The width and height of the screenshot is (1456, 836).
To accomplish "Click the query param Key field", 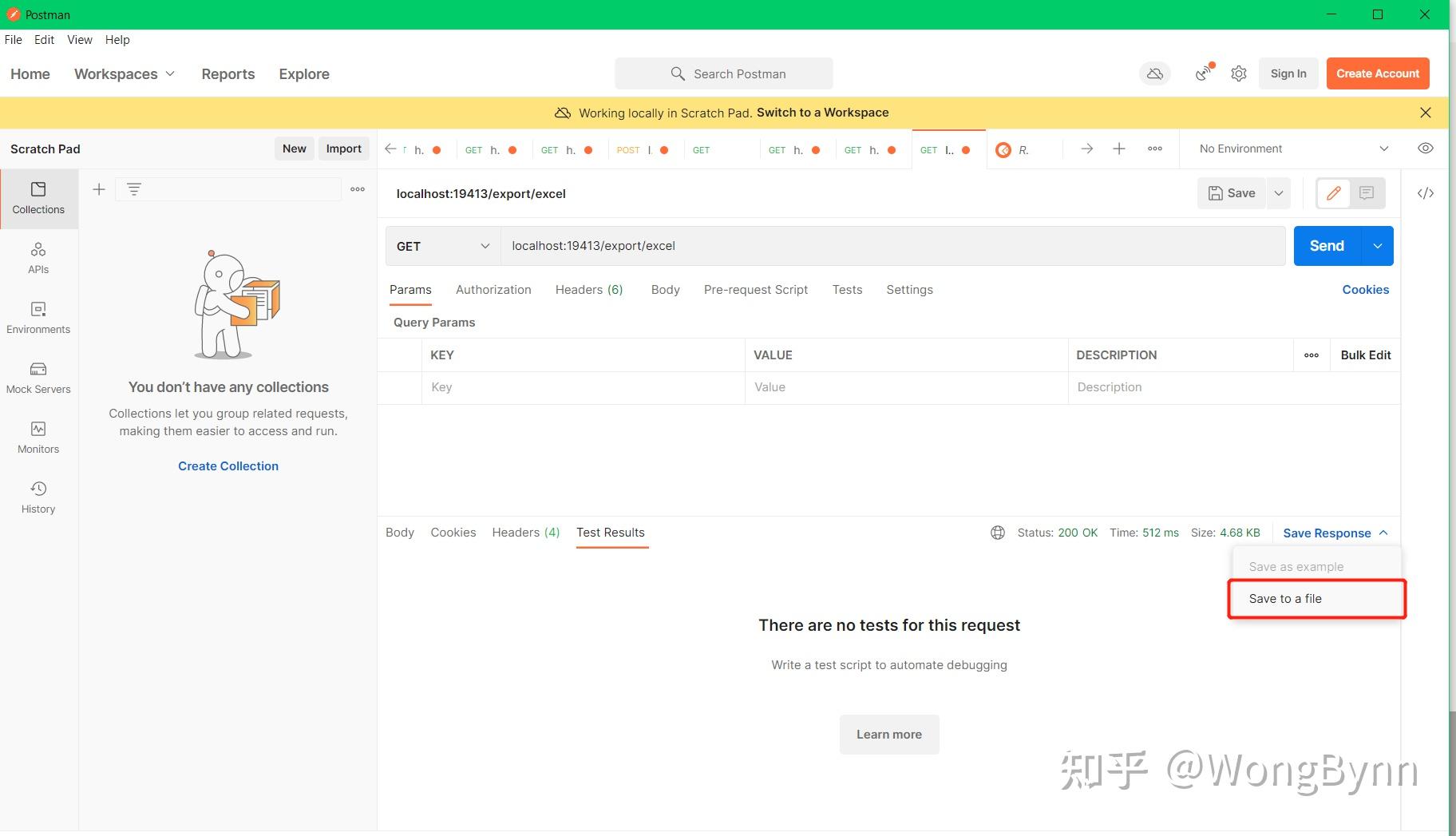I will [584, 387].
